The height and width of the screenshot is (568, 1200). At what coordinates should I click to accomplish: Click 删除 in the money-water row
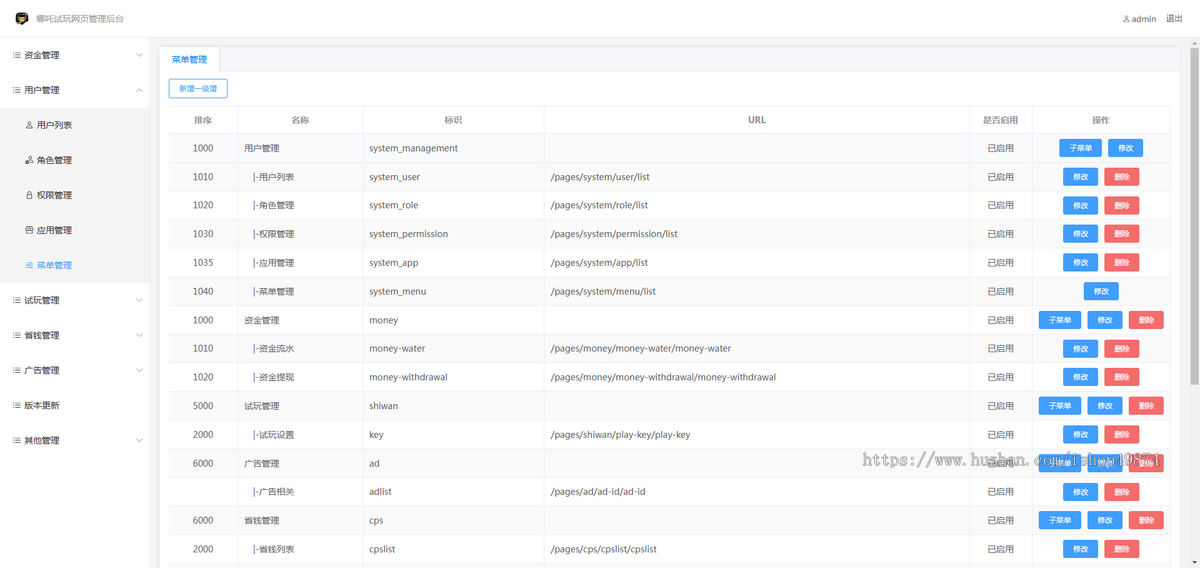click(1121, 349)
